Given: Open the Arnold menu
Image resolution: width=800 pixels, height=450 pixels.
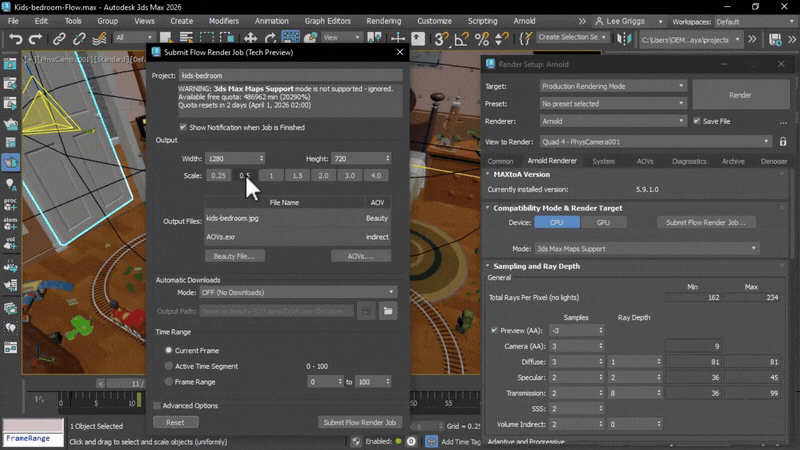Looking at the screenshot, I should tap(524, 21).
